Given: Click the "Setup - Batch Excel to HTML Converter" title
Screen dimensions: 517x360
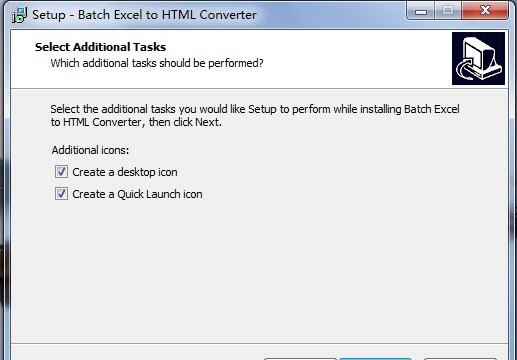Looking at the screenshot, I should pos(144,15).
